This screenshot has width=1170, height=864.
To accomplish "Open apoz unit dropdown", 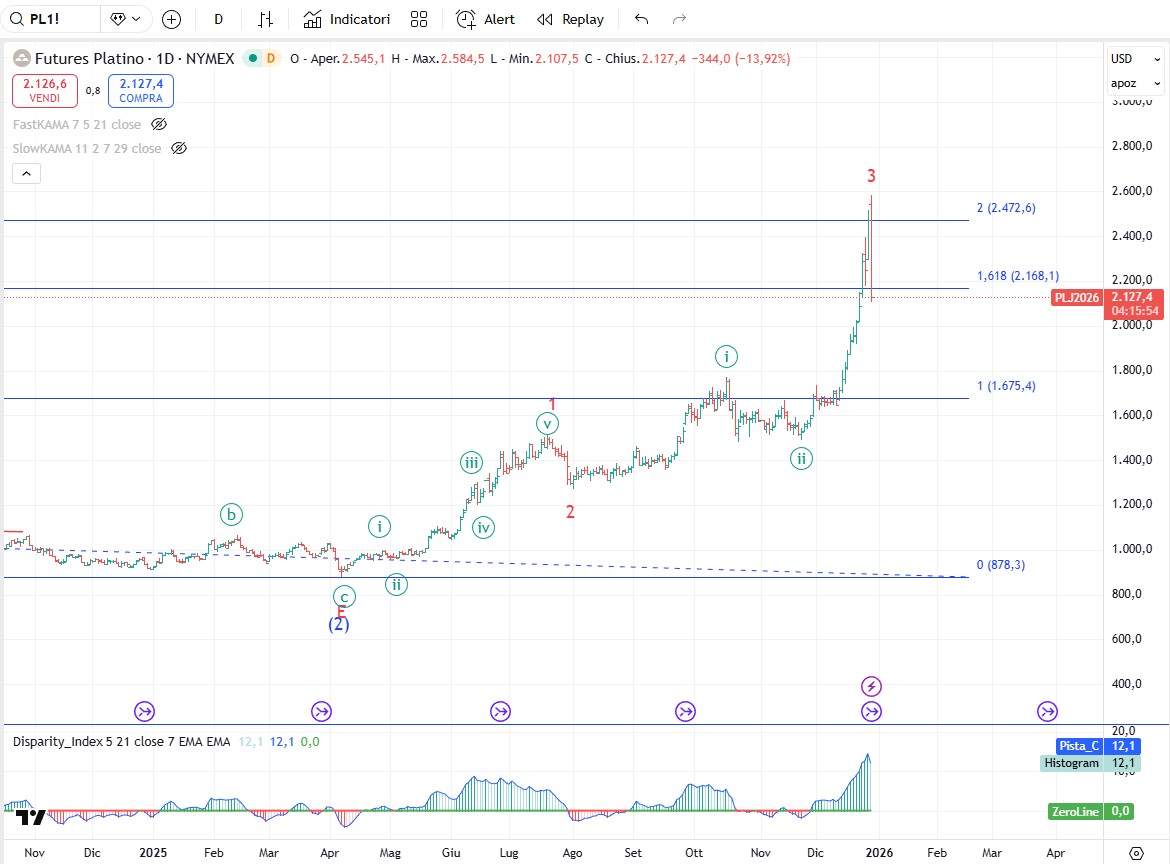I will pos(1136,84).
